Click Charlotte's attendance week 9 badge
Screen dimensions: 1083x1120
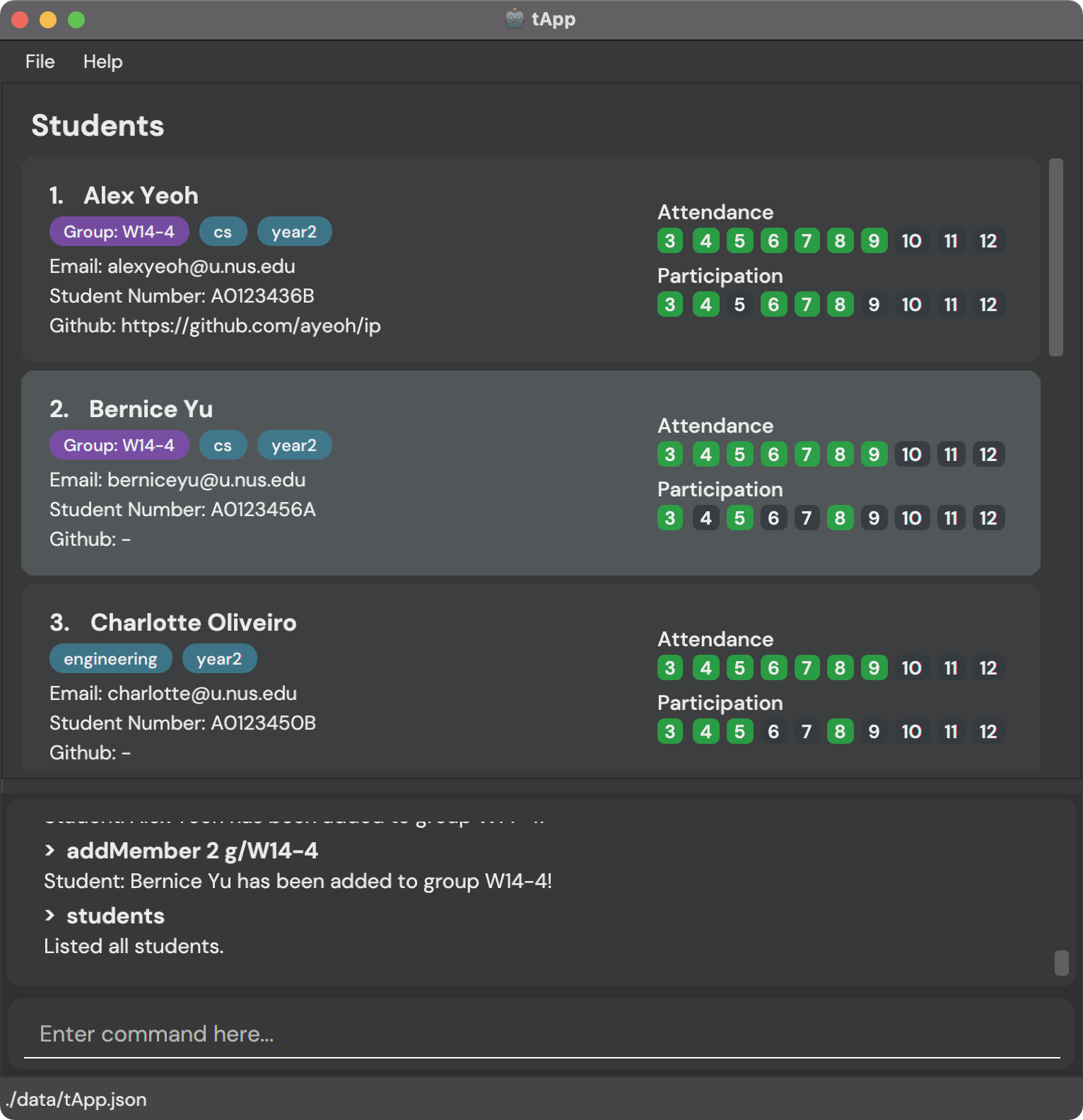pyautogui.click(x=874, y=667)
